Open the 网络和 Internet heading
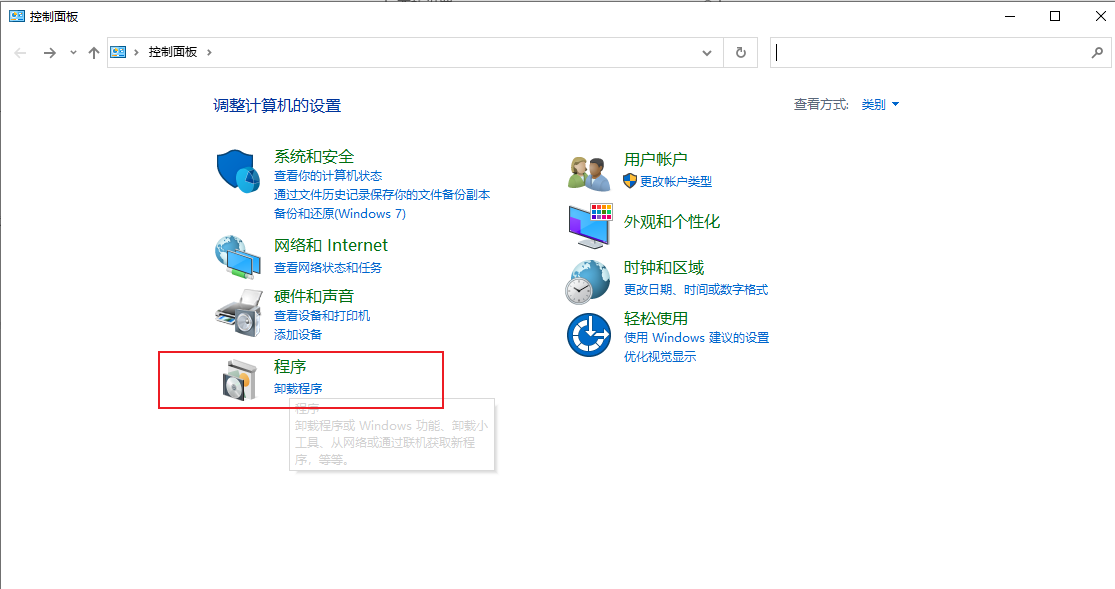This screenshot has height=589, width=1115. coord(331,245)
